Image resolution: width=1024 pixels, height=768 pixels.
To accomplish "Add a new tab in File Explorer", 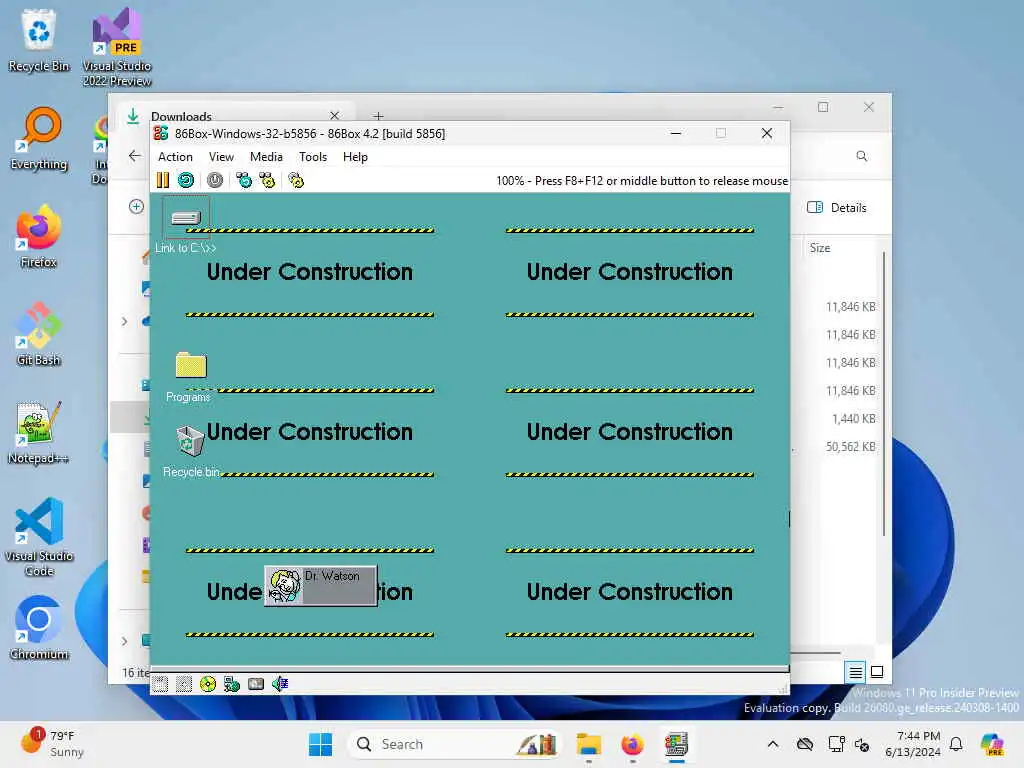I will (378, 116).
